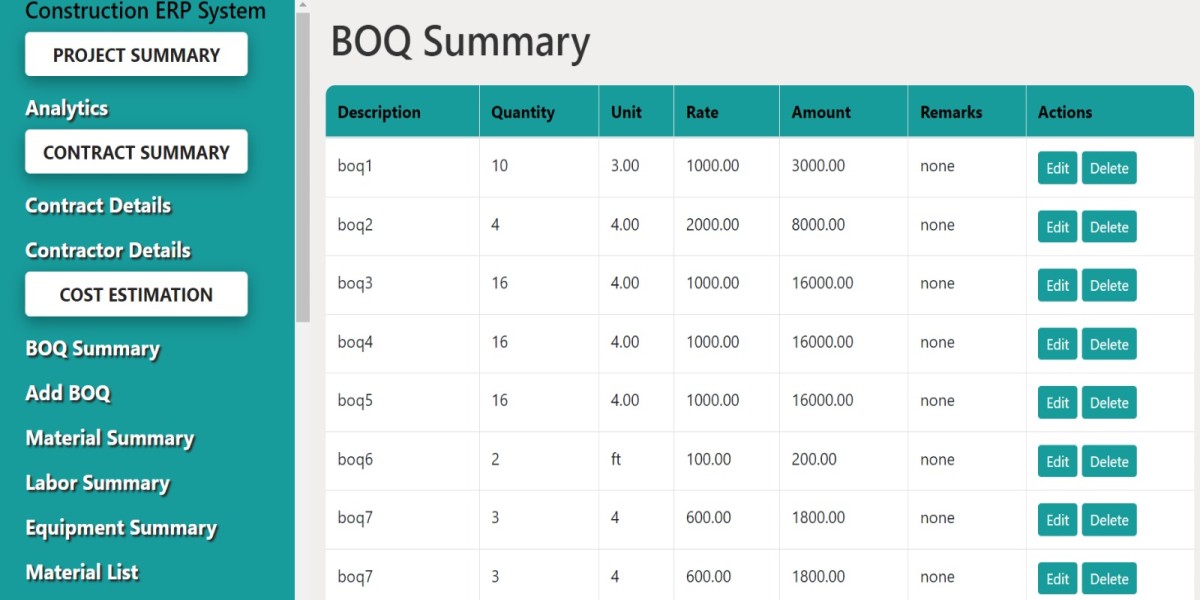Delete the boq6 row
Viewport: 1200px width, 600px height.
coord(1109,462)
